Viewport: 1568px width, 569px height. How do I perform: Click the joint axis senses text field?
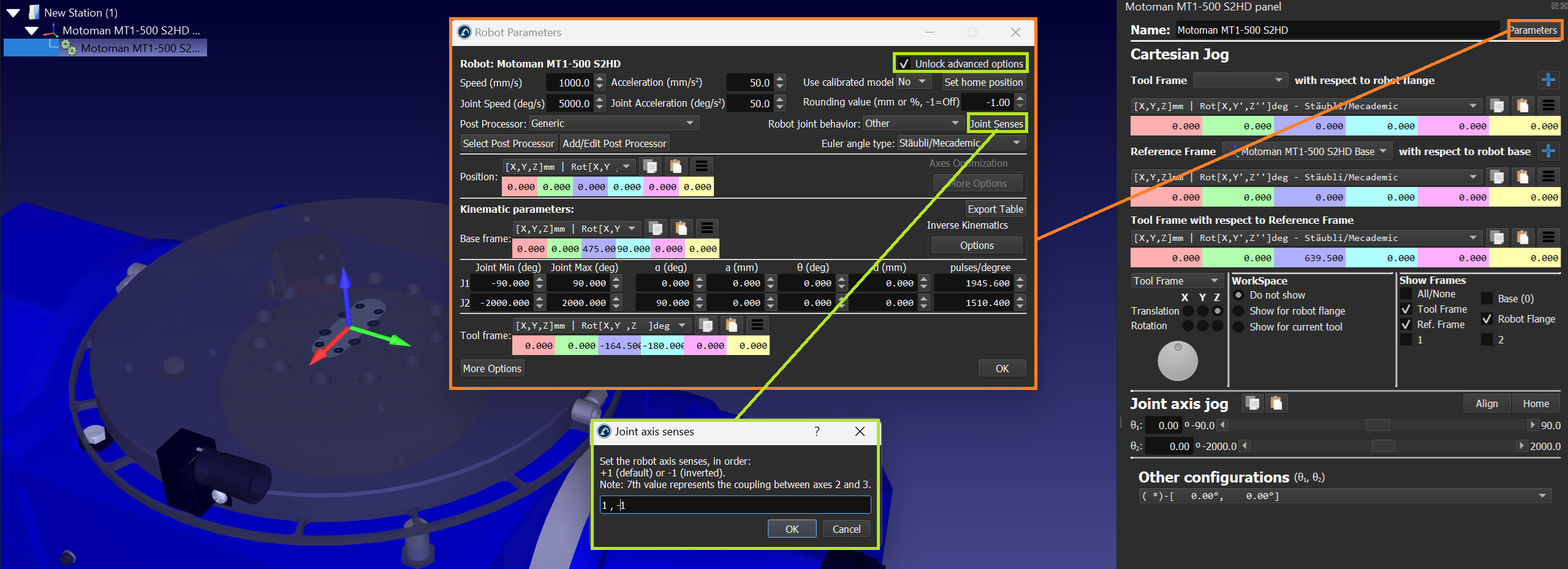tap(735, 505)
